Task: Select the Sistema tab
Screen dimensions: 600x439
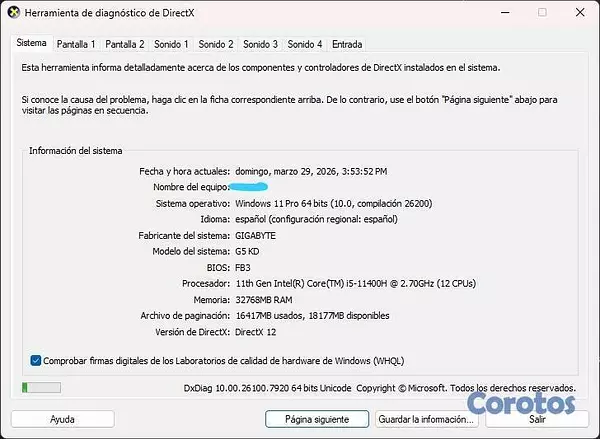Action: pyautogui.click(x=31, y=43)
